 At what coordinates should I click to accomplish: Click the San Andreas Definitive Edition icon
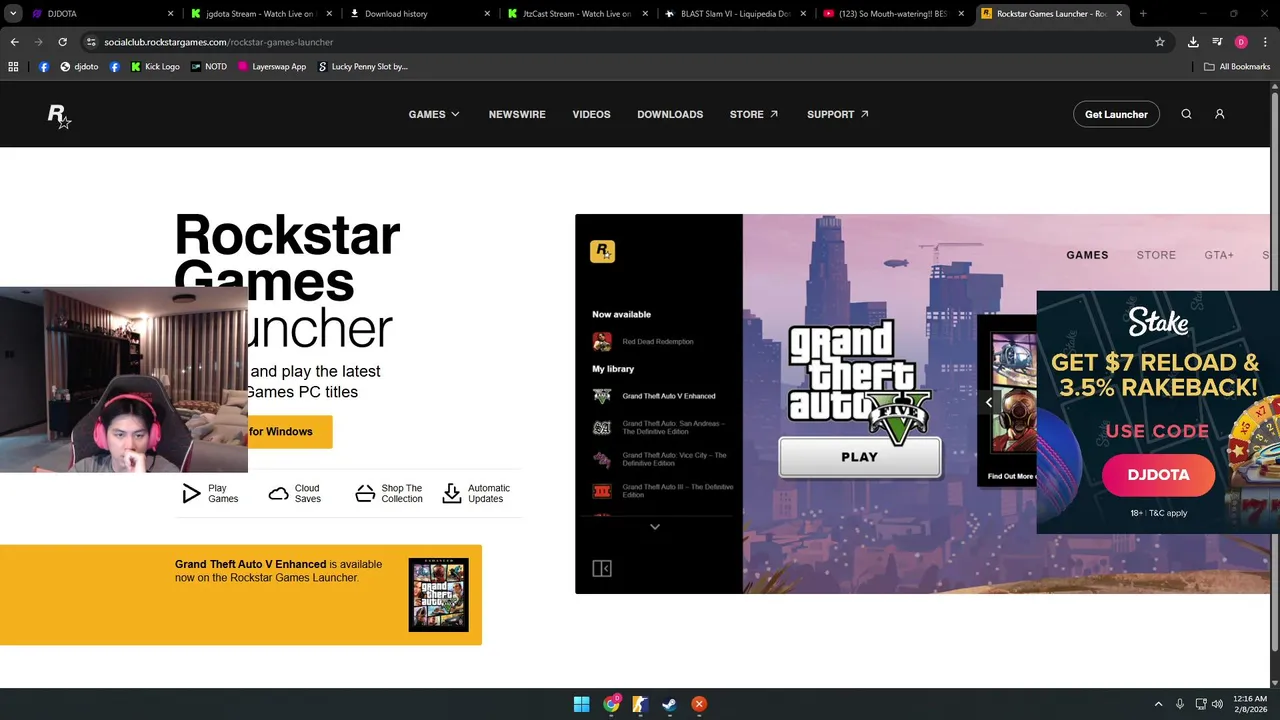click(602, 428)
